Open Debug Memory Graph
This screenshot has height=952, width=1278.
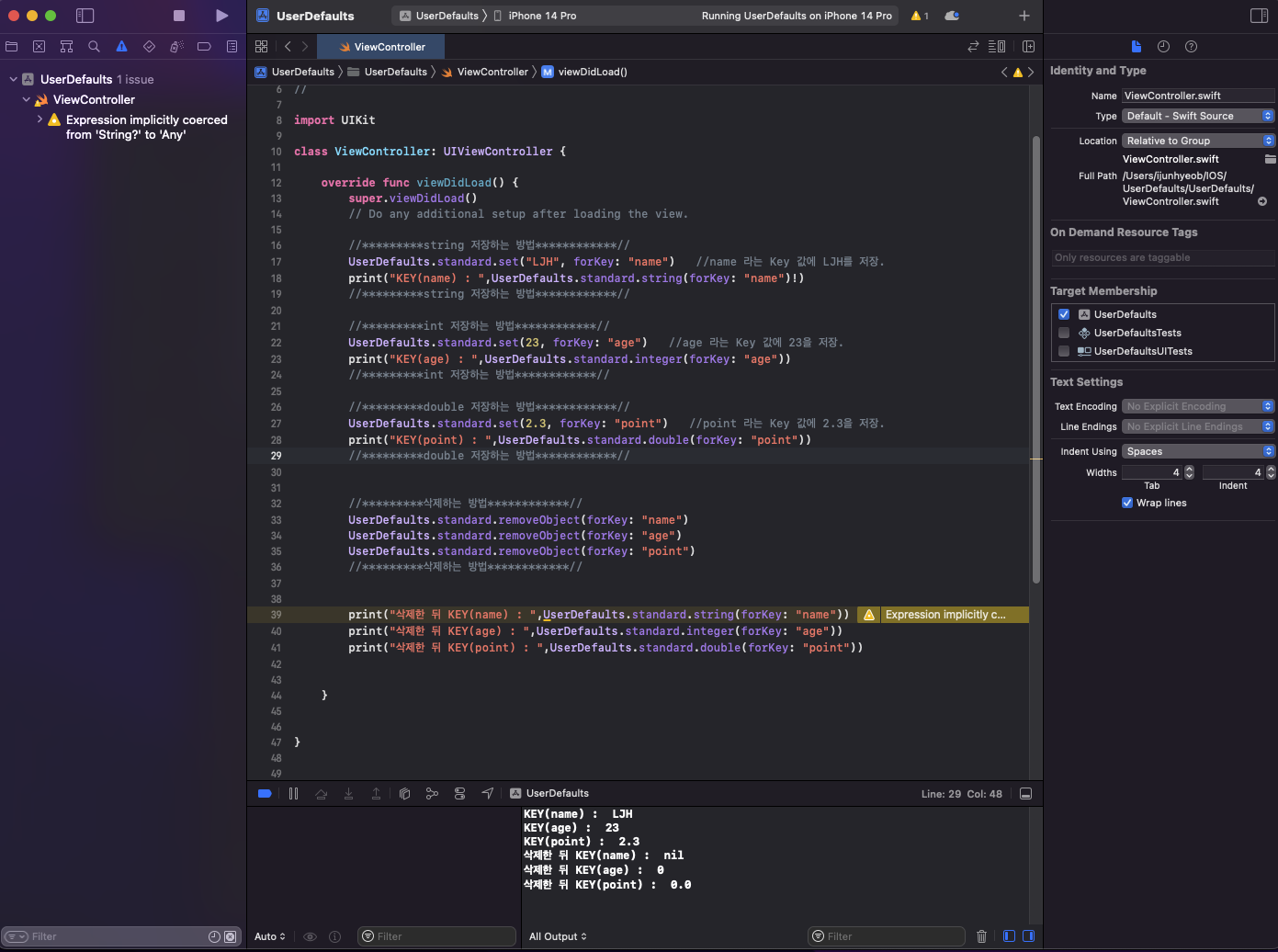tap(432, 793)
